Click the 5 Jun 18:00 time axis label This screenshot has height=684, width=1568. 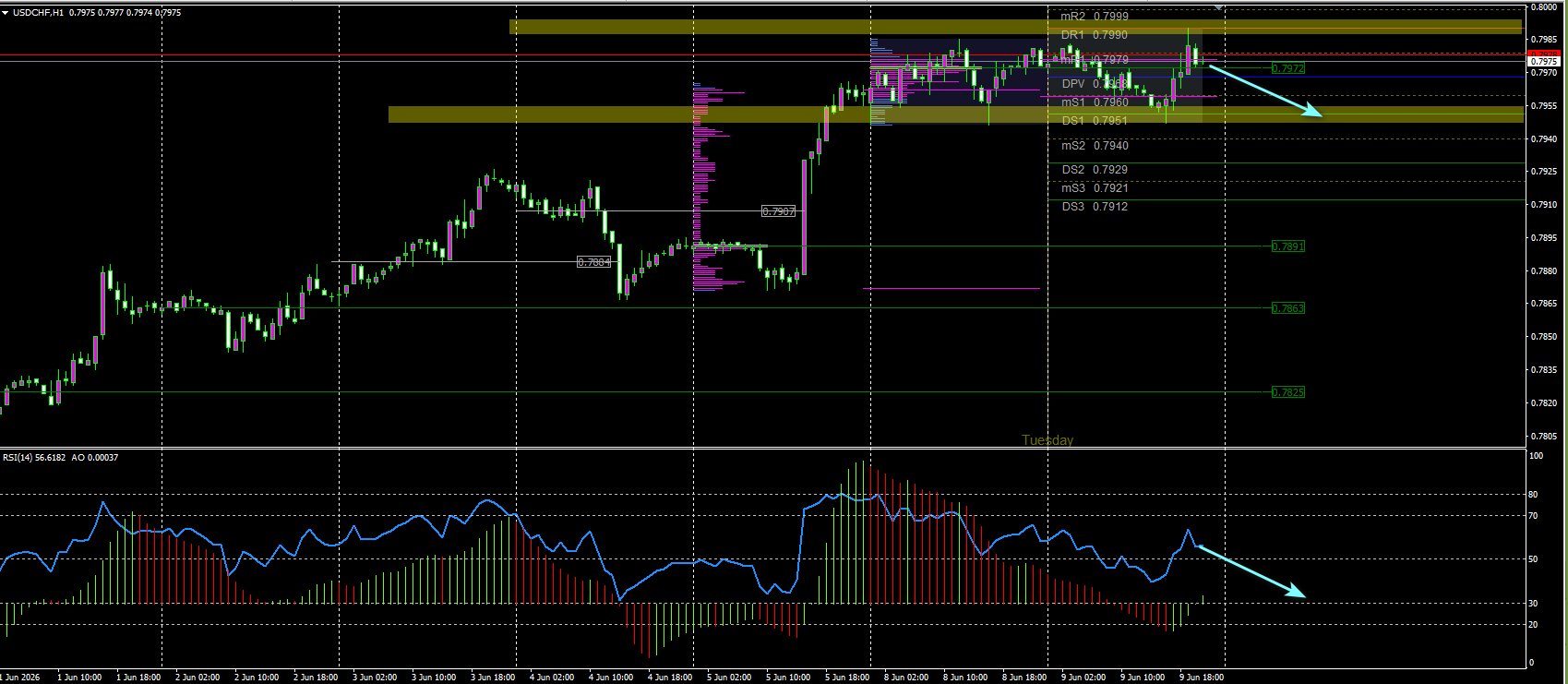(x=847, y=677)
